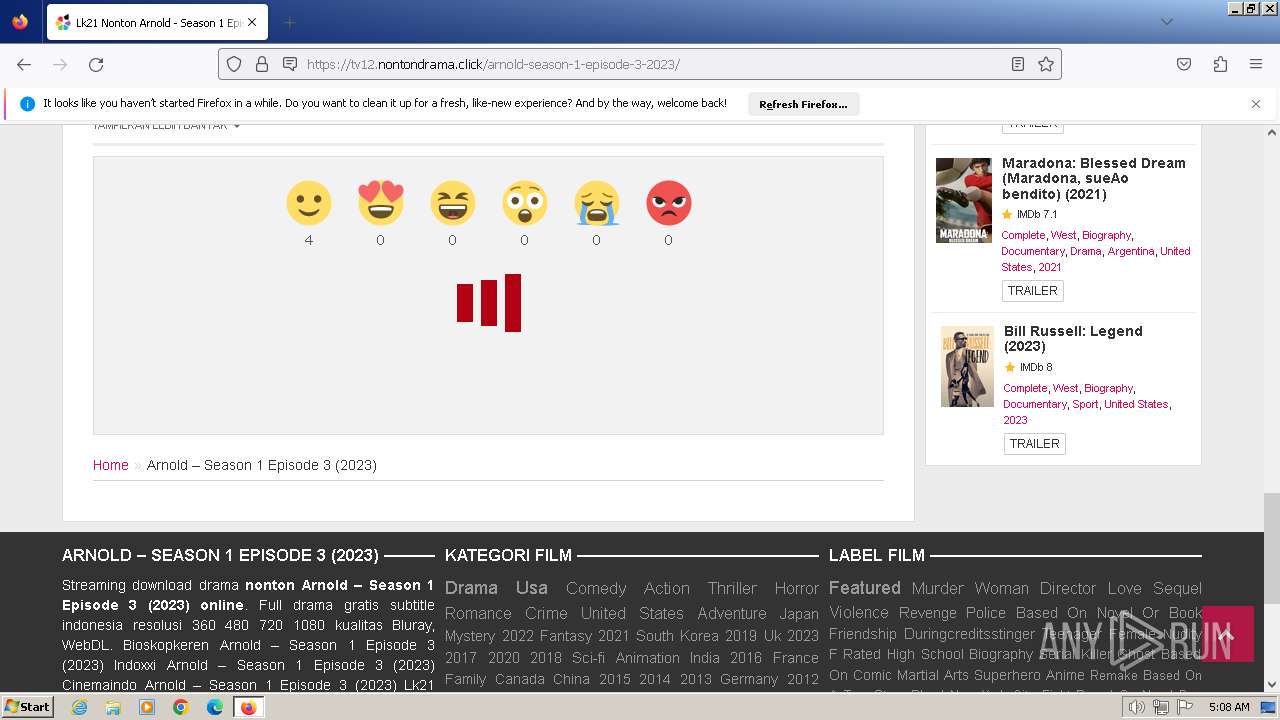Click the laughing reaction emoji

tap(452, 203)
